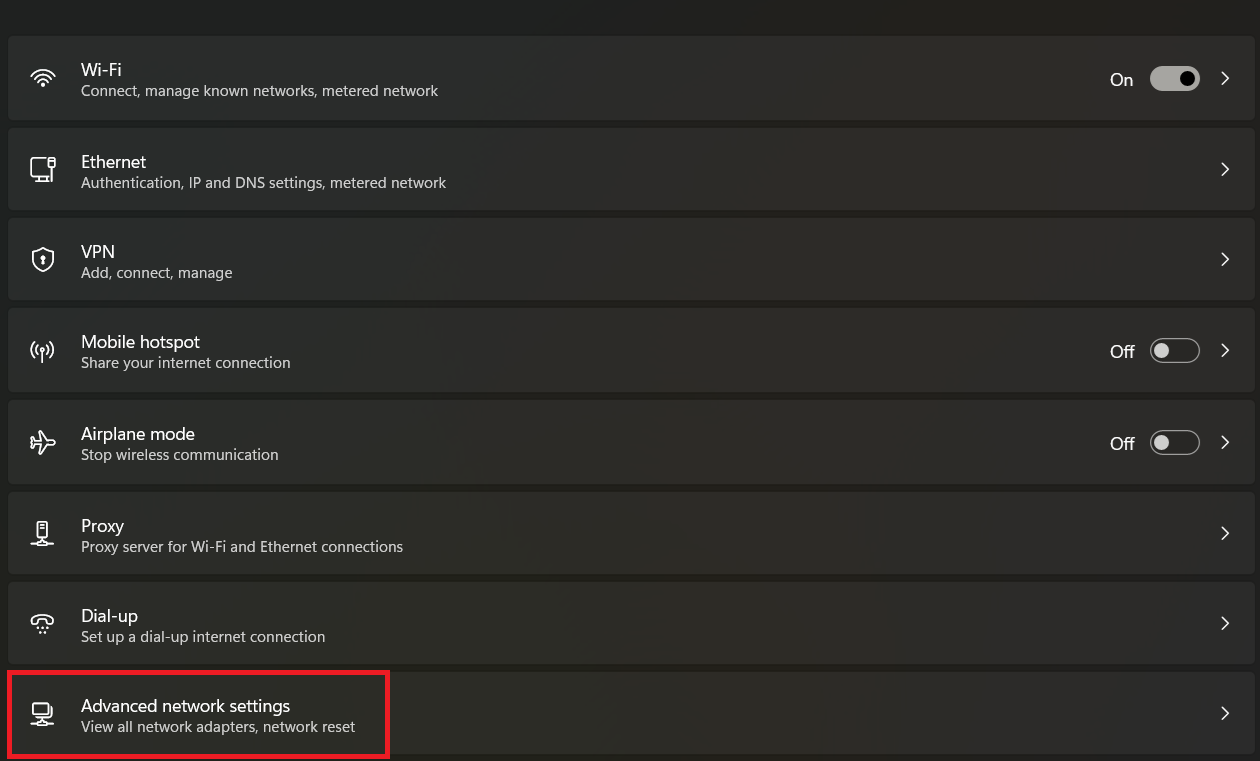Click the Airplane mode row chevron

(x=1225, y=442)
